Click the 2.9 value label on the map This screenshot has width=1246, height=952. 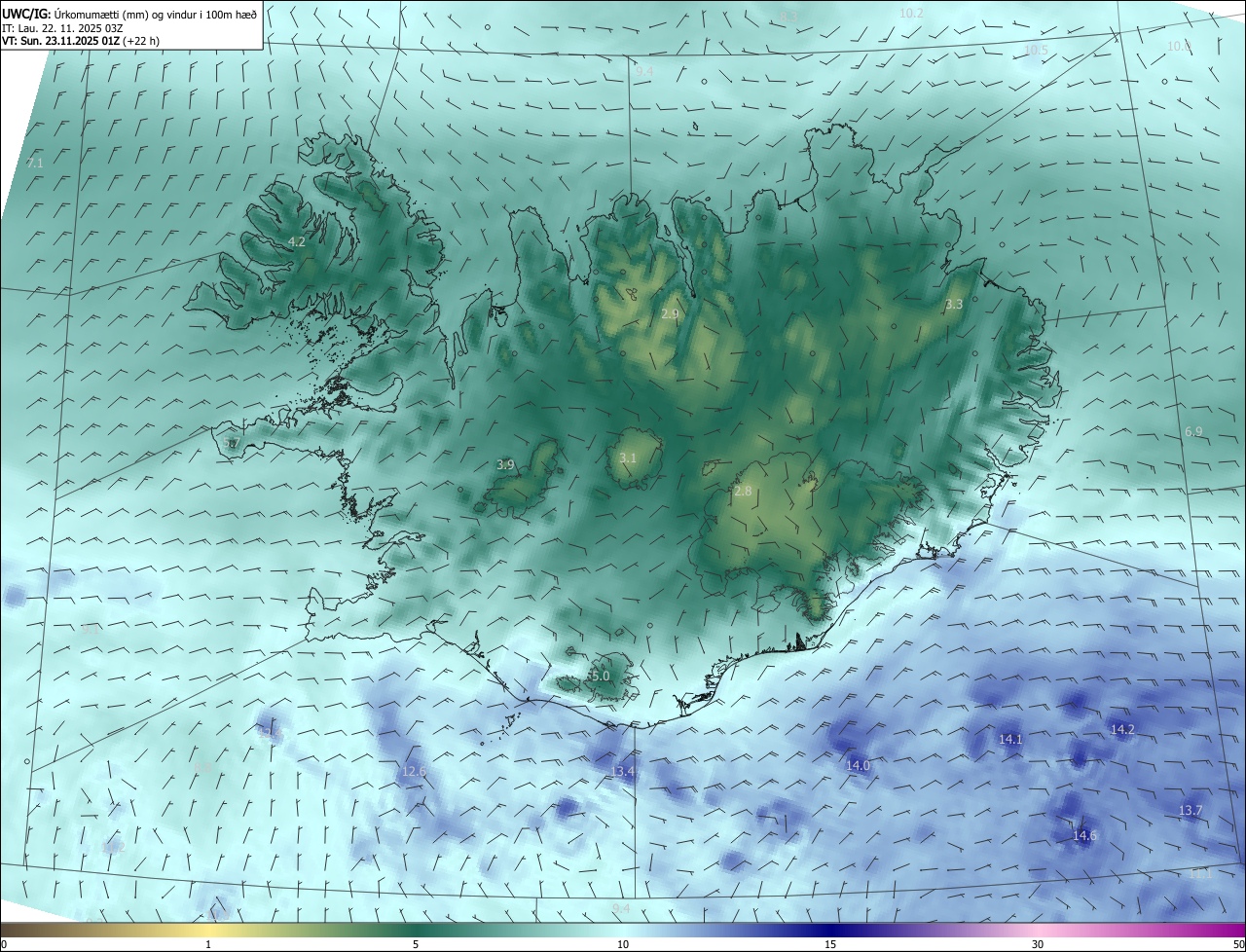670,313
